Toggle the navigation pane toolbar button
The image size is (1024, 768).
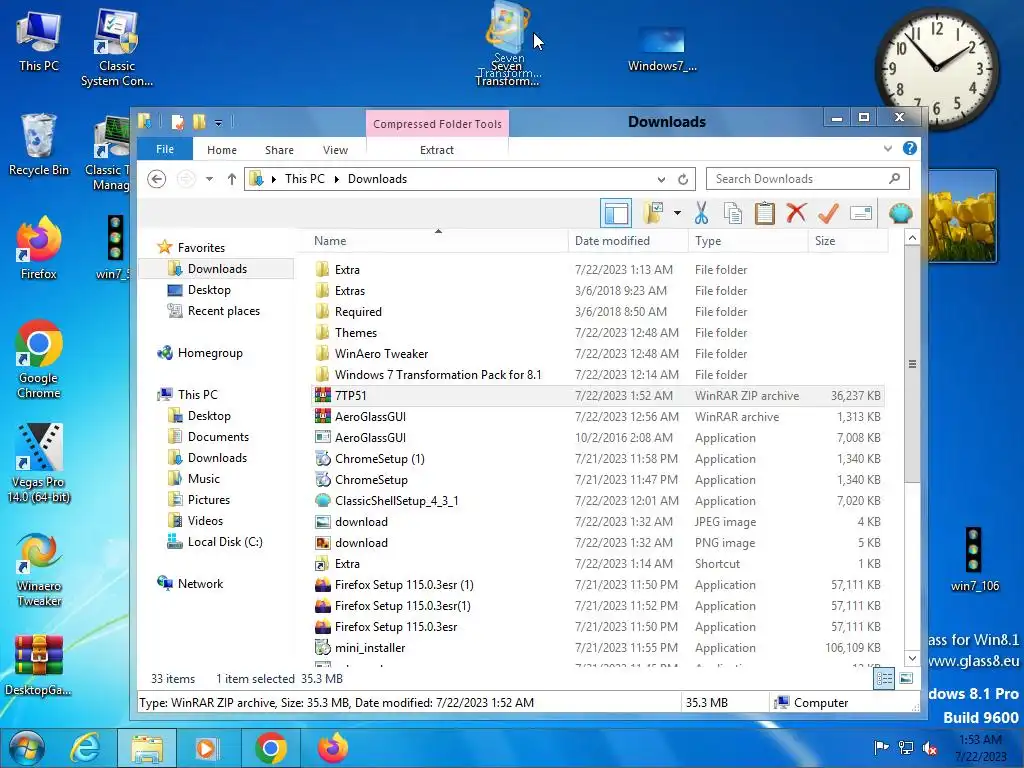[616, 213]
